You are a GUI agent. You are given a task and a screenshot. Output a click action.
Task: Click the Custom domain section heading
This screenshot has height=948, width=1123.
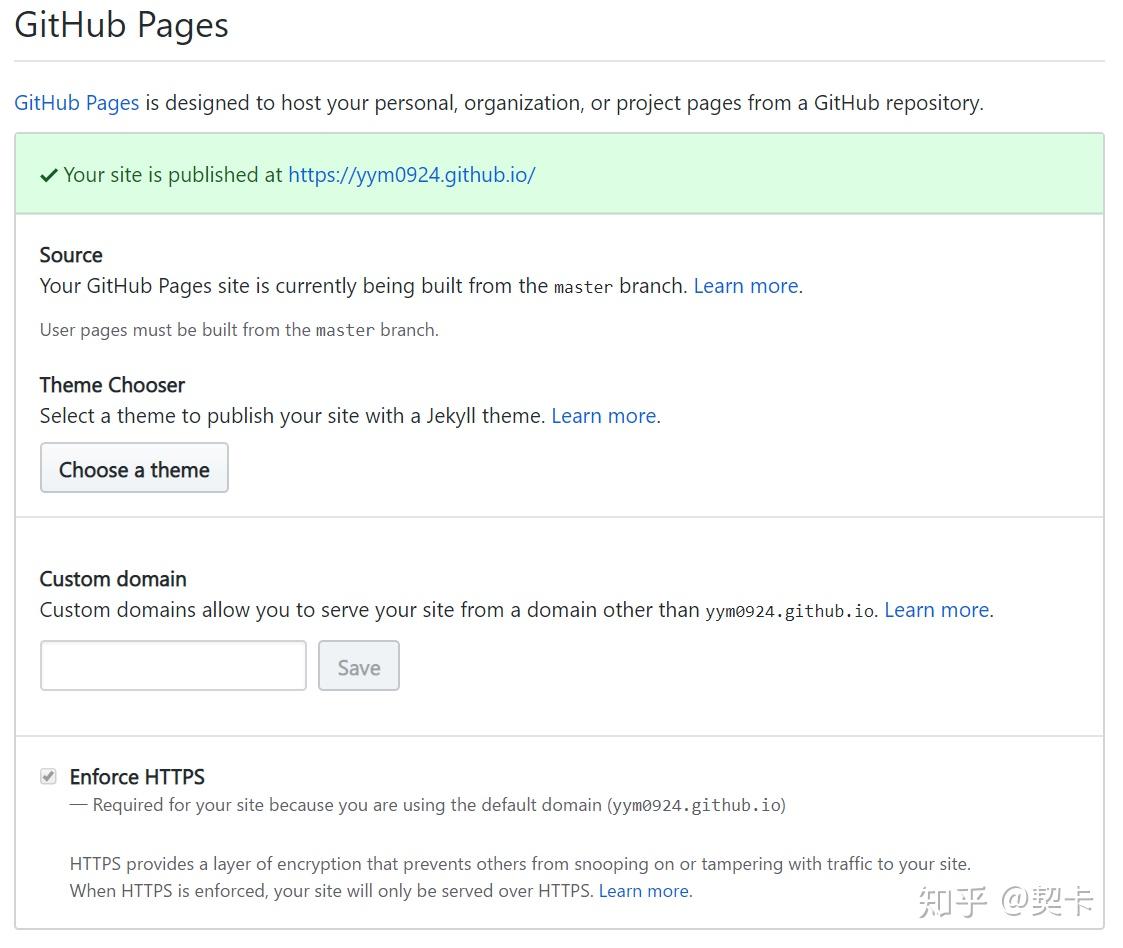pyautogui.click(x=112, y=579)
